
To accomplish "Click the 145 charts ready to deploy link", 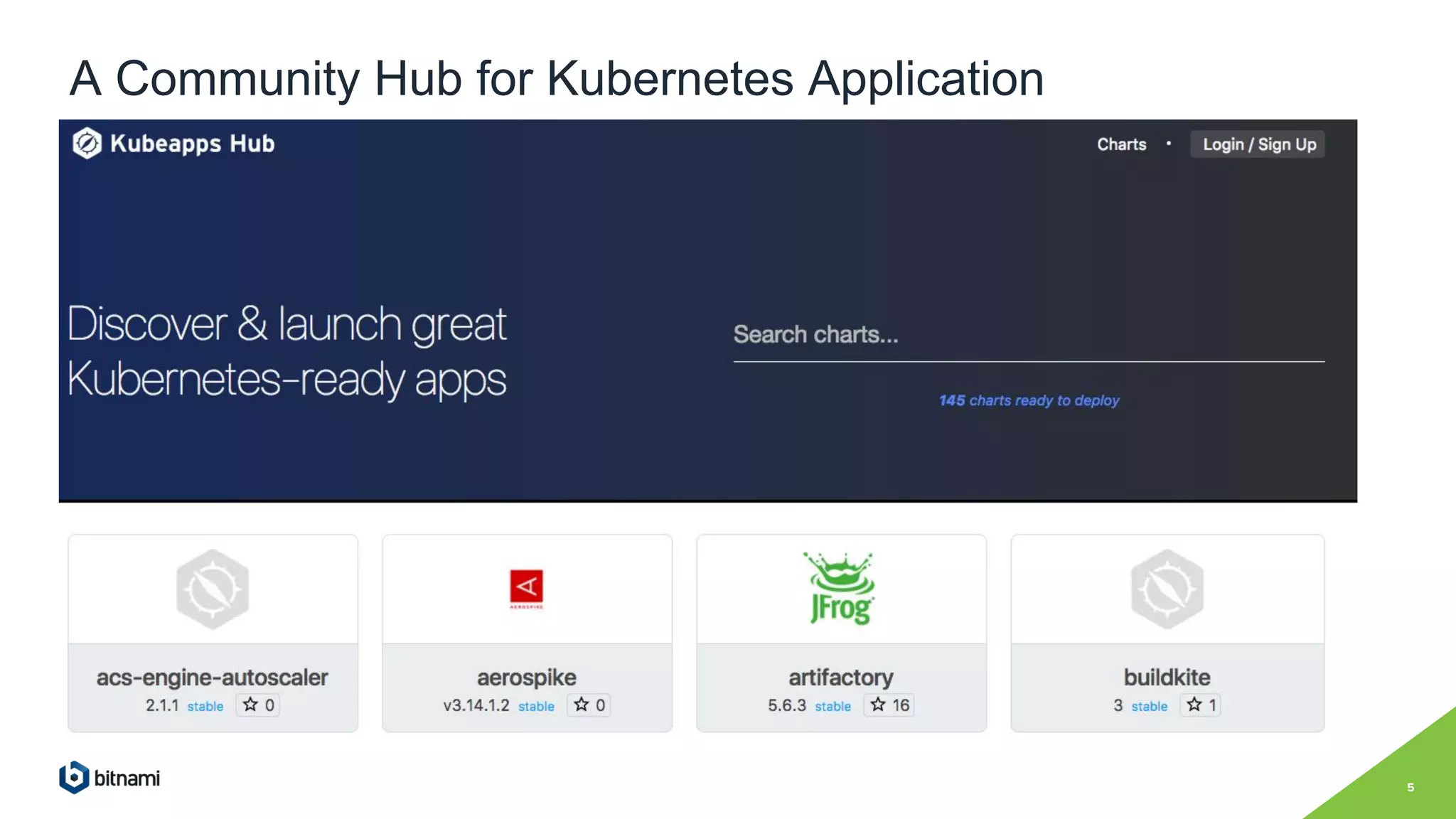I will pyautogui.click(x=1029, y=400).
